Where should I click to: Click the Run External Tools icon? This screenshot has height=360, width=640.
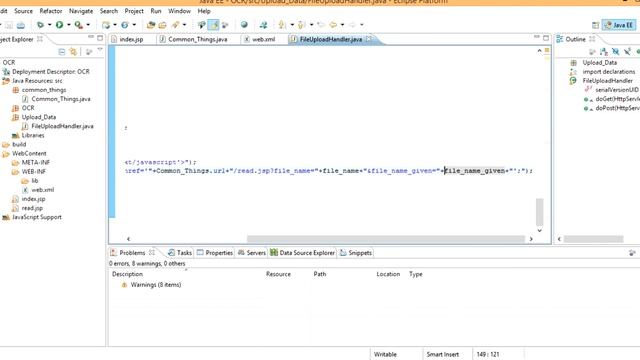(x=78, y=25)
